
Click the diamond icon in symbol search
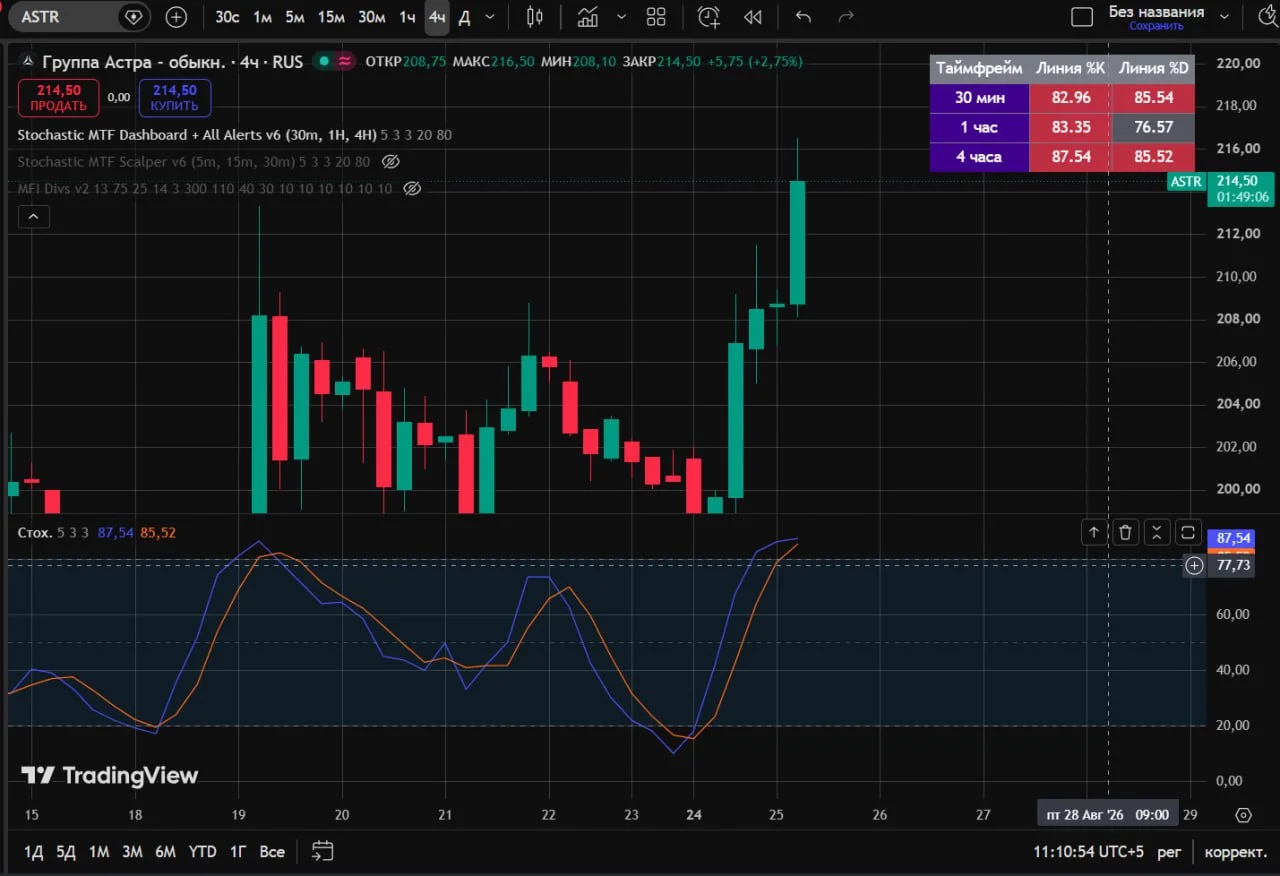[133, 17]
